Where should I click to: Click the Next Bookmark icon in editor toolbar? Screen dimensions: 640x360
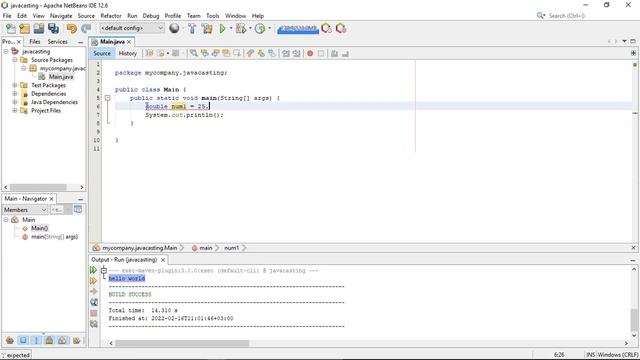point(261,53)
